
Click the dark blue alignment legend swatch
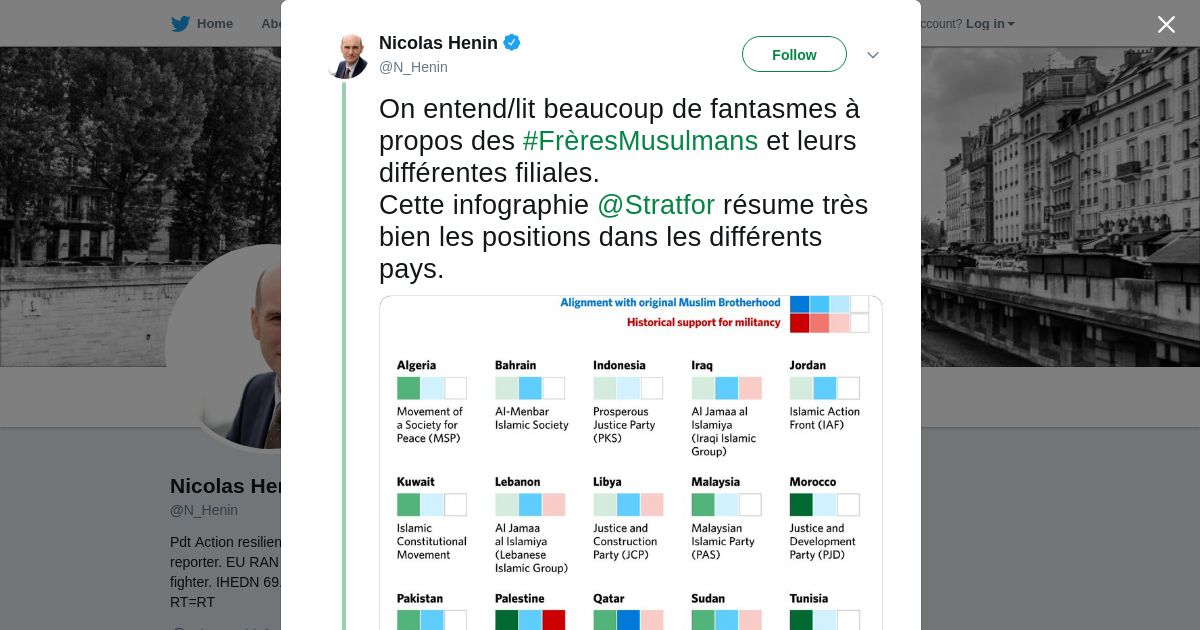tap(800, 304)
